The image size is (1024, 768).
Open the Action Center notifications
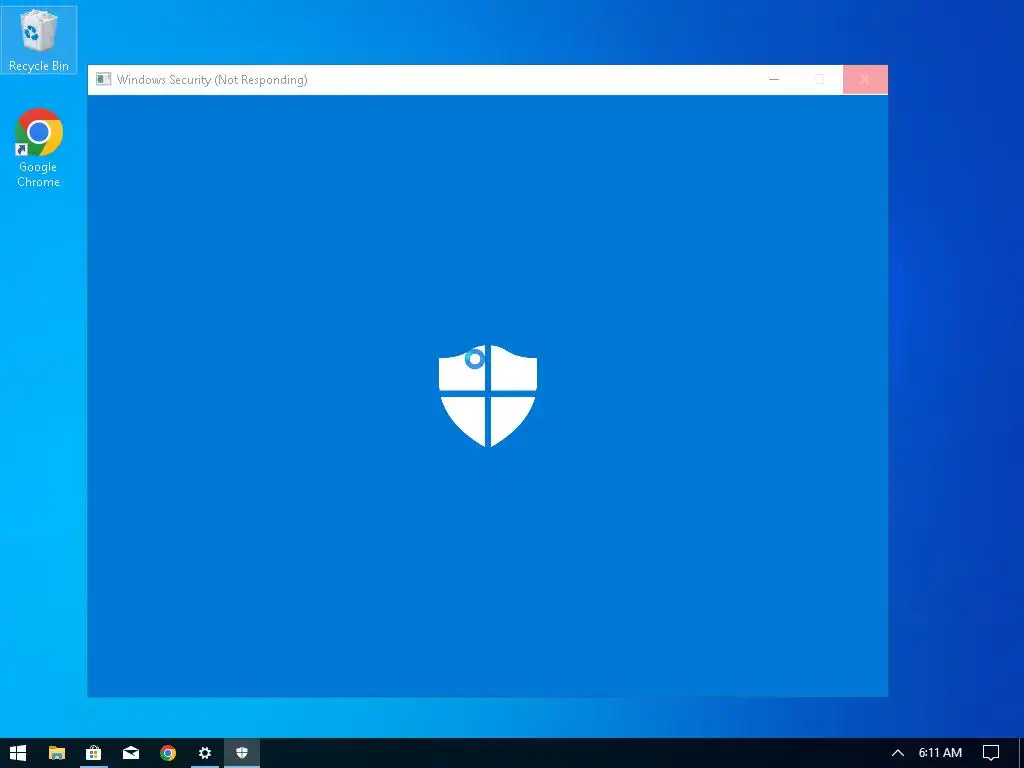click(991, 753)
